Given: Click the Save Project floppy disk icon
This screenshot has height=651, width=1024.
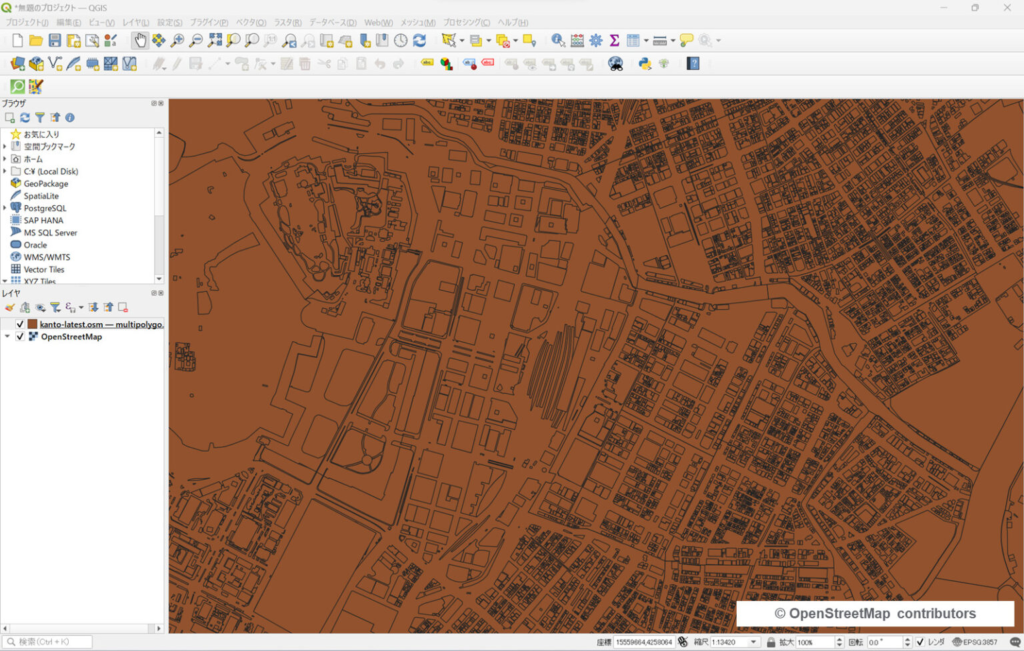Looking at the screenshot, I should (x=55, y=40).
